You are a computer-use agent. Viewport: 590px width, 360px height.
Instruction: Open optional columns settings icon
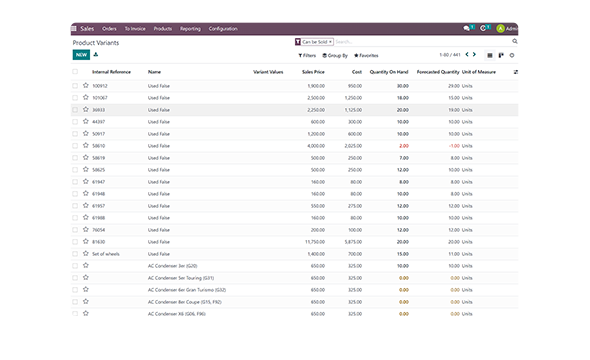tap(515, 72)
